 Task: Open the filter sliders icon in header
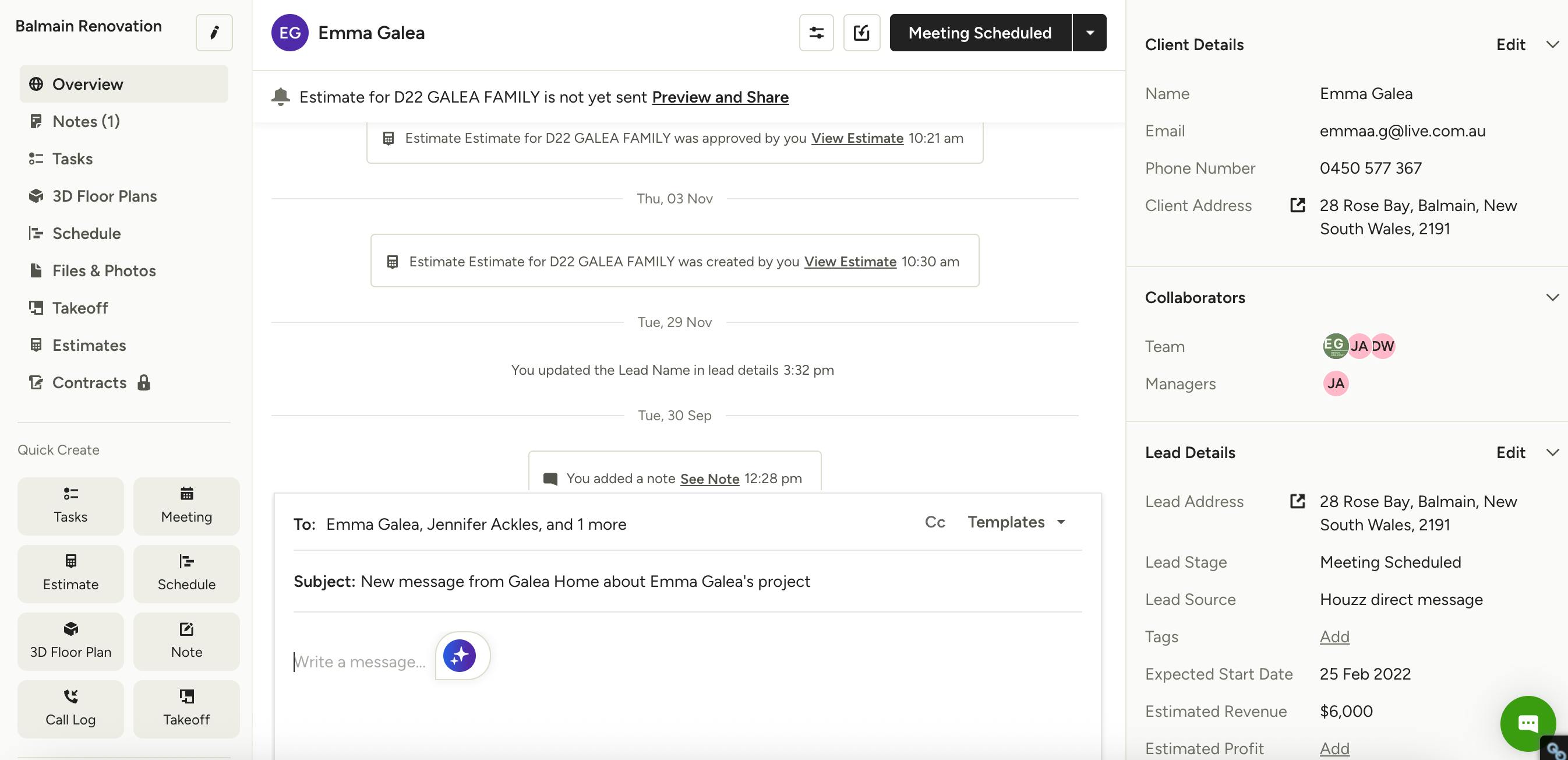tap(816, 33)
